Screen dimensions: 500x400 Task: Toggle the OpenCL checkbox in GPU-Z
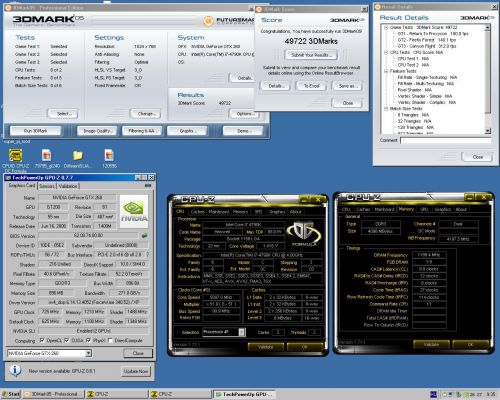42,340
